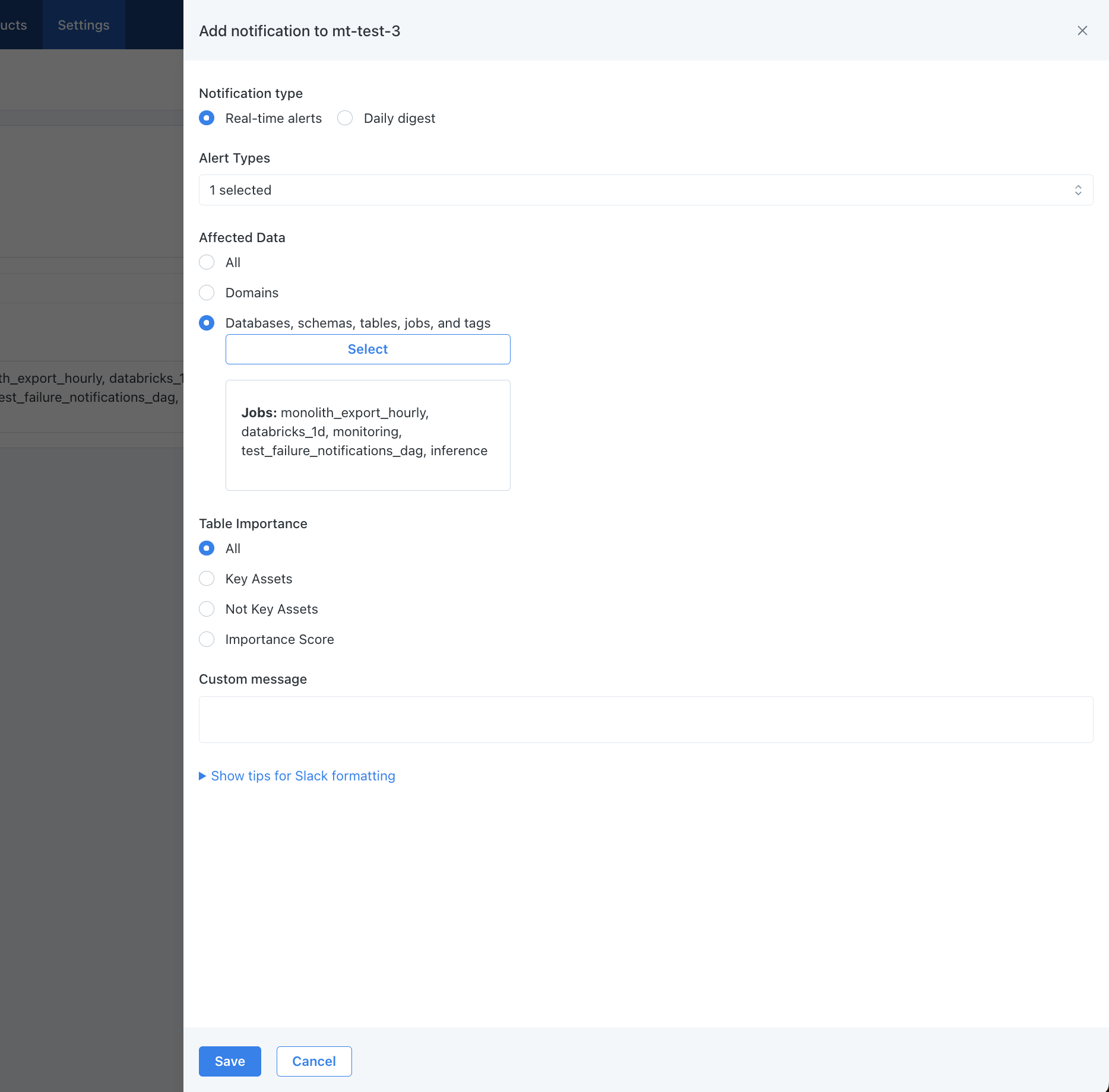Select Key Assets table importance
Screen dimensions: 1109x1092
pyautogui.click(x=207, y=579)
